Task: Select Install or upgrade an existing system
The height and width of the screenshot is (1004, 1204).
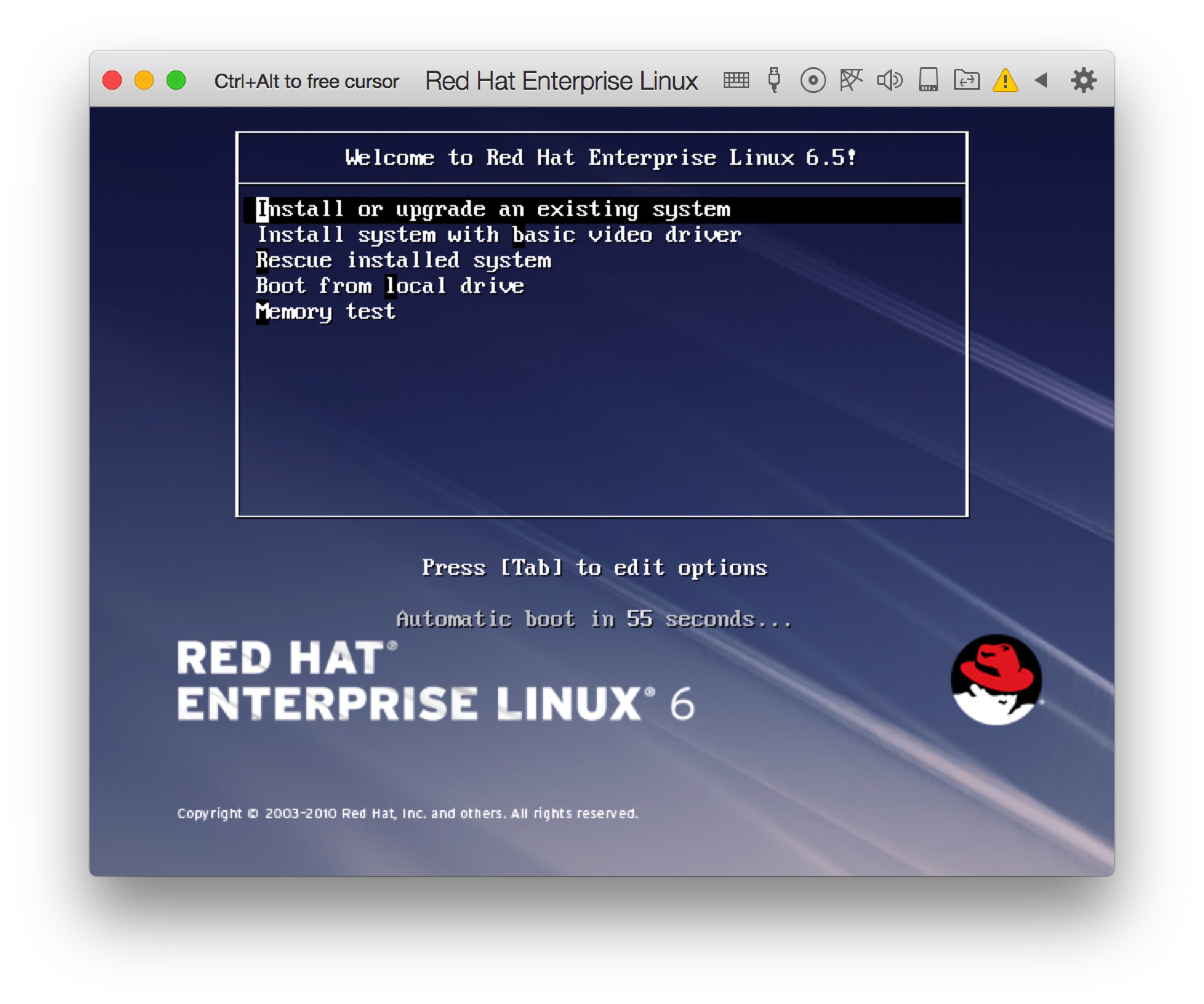Action: click(x=602, y=209)
